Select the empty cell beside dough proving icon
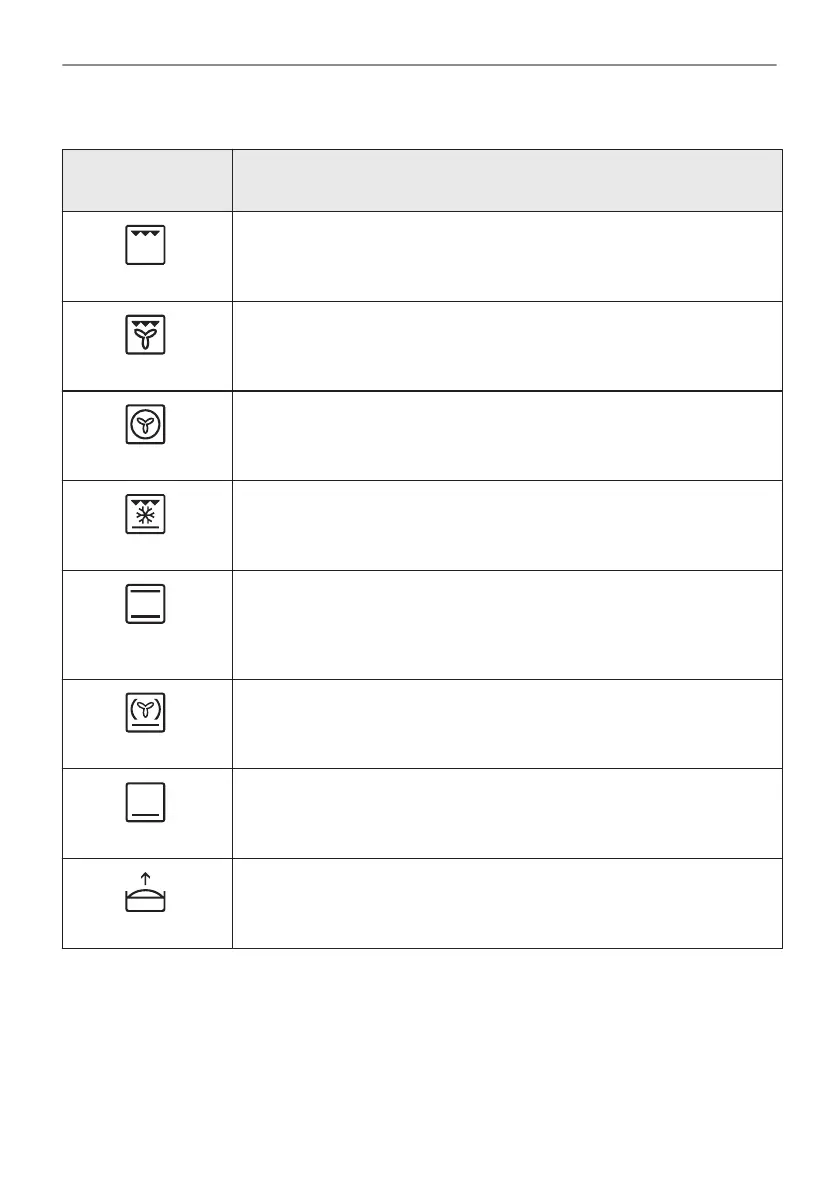Image resolution: width=839 pixels, height=1191 pixels. click(506, 903)
